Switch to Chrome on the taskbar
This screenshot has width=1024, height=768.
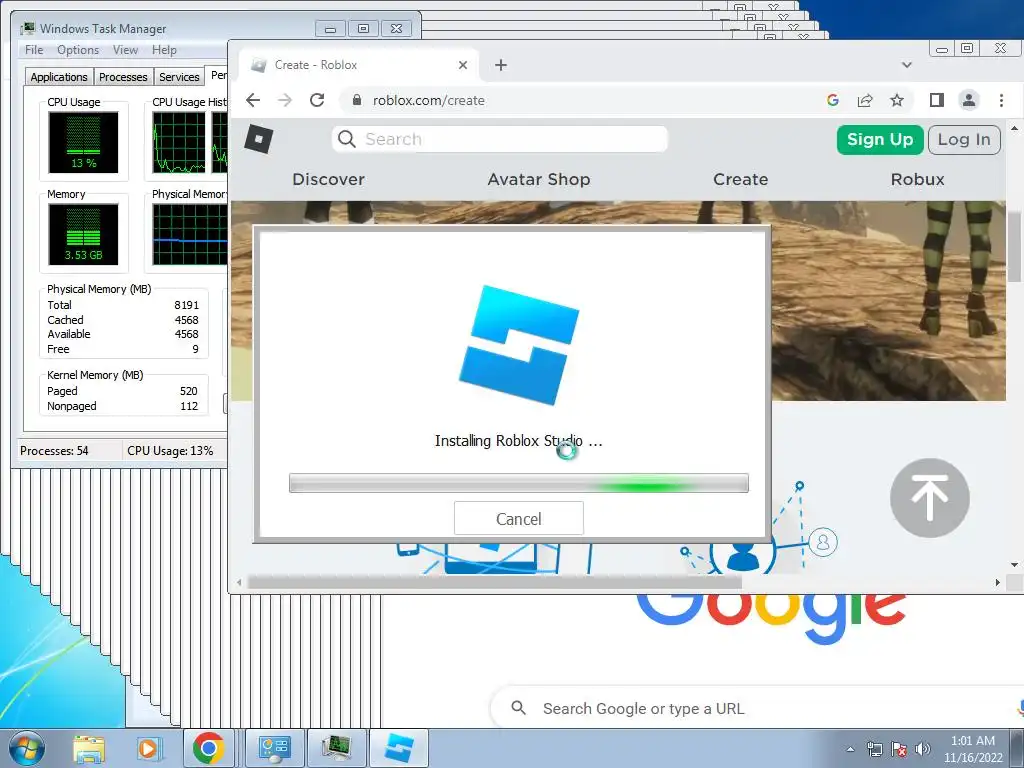(209, 748)
